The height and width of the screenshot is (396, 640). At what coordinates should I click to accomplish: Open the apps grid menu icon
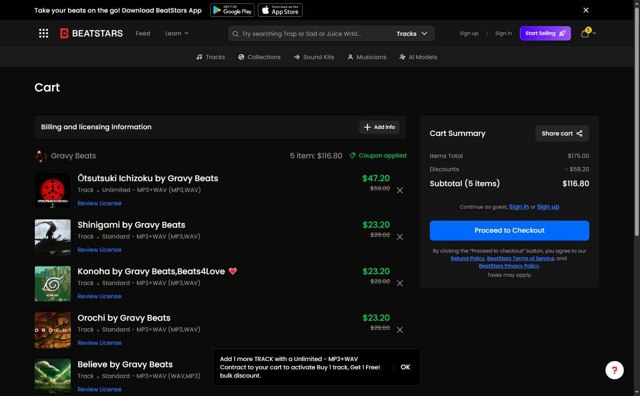tap(43, 33)
